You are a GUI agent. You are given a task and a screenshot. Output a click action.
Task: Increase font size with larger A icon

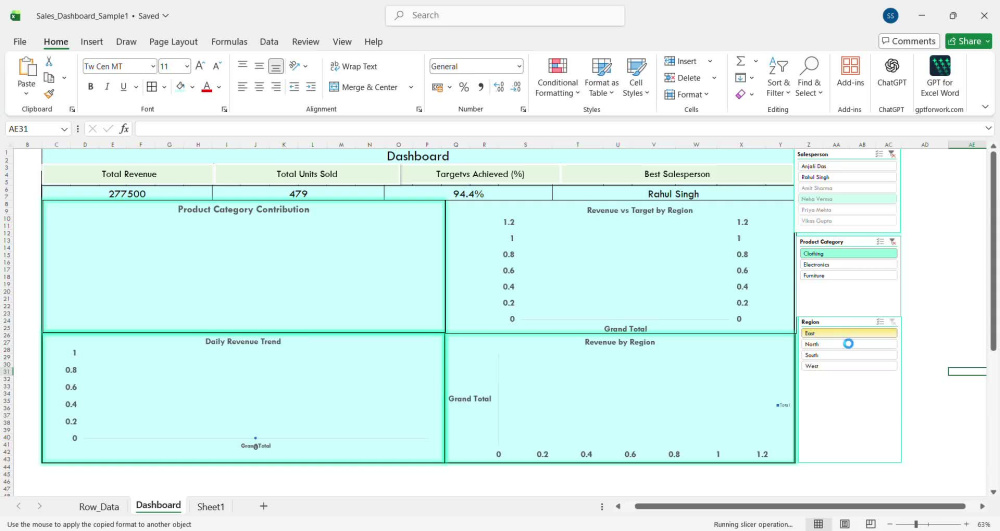click(200, 66)
